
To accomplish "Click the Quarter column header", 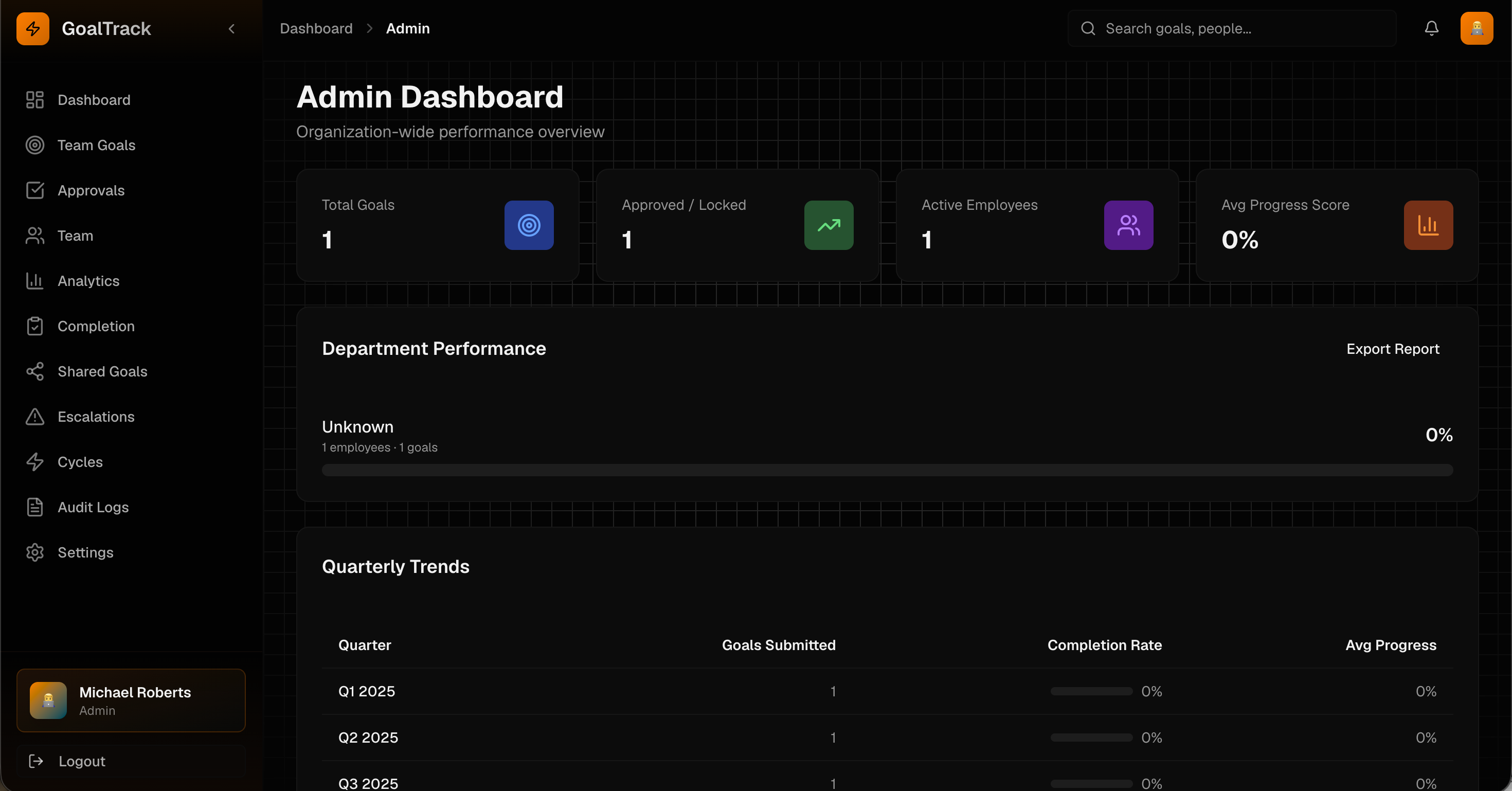I will [x=365, y=644].
